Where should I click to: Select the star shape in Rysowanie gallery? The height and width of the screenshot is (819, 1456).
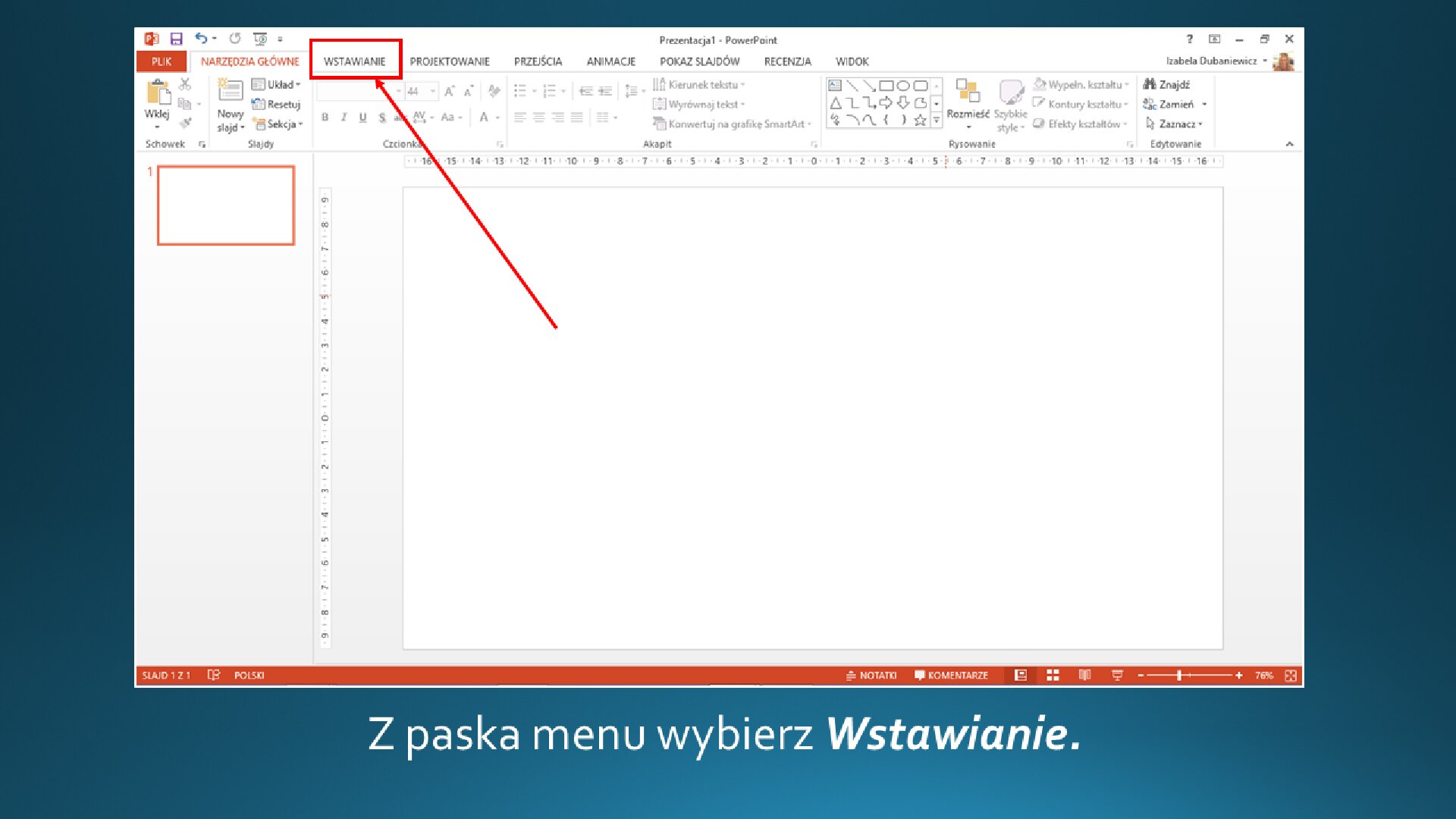[919, 119]
